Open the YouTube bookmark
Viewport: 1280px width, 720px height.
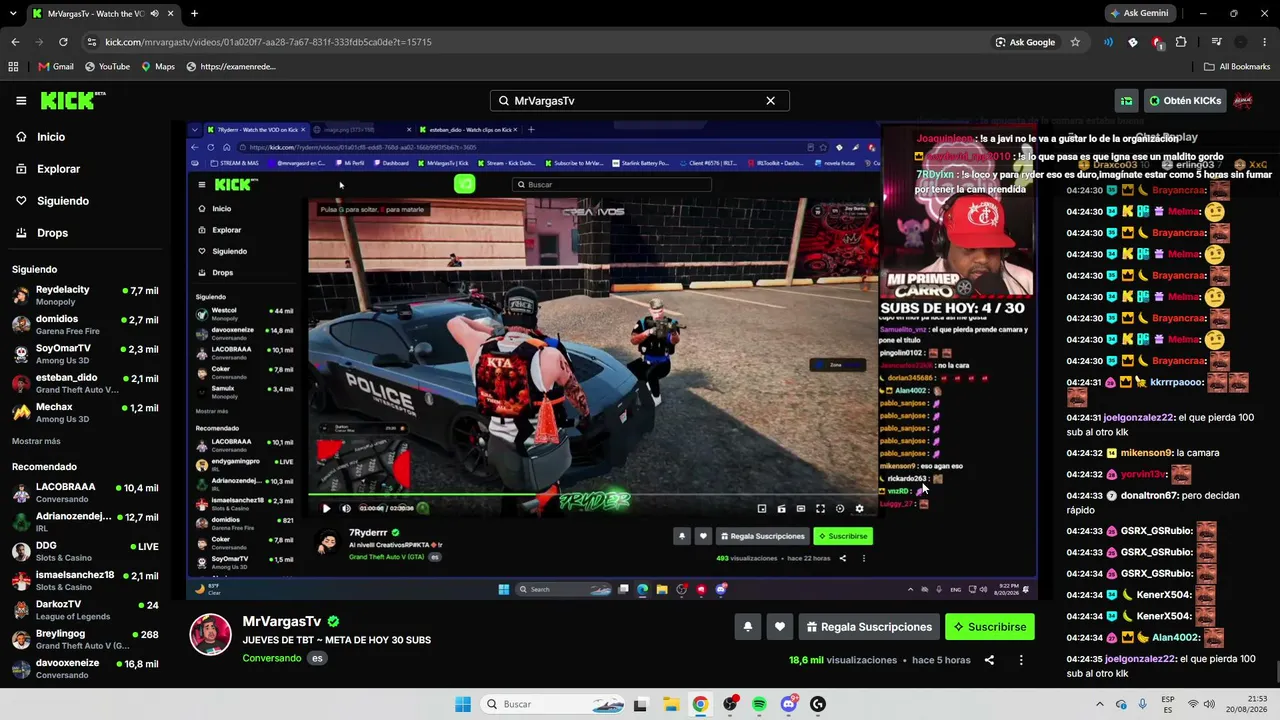107,67
